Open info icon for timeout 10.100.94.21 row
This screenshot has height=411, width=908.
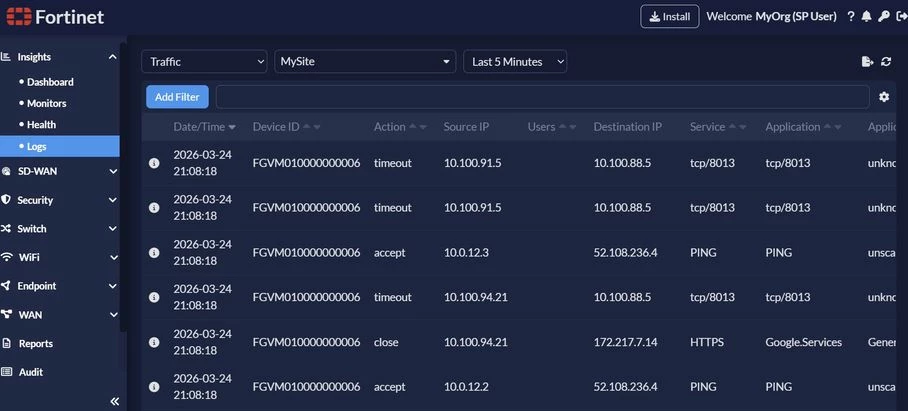(154, 297)
